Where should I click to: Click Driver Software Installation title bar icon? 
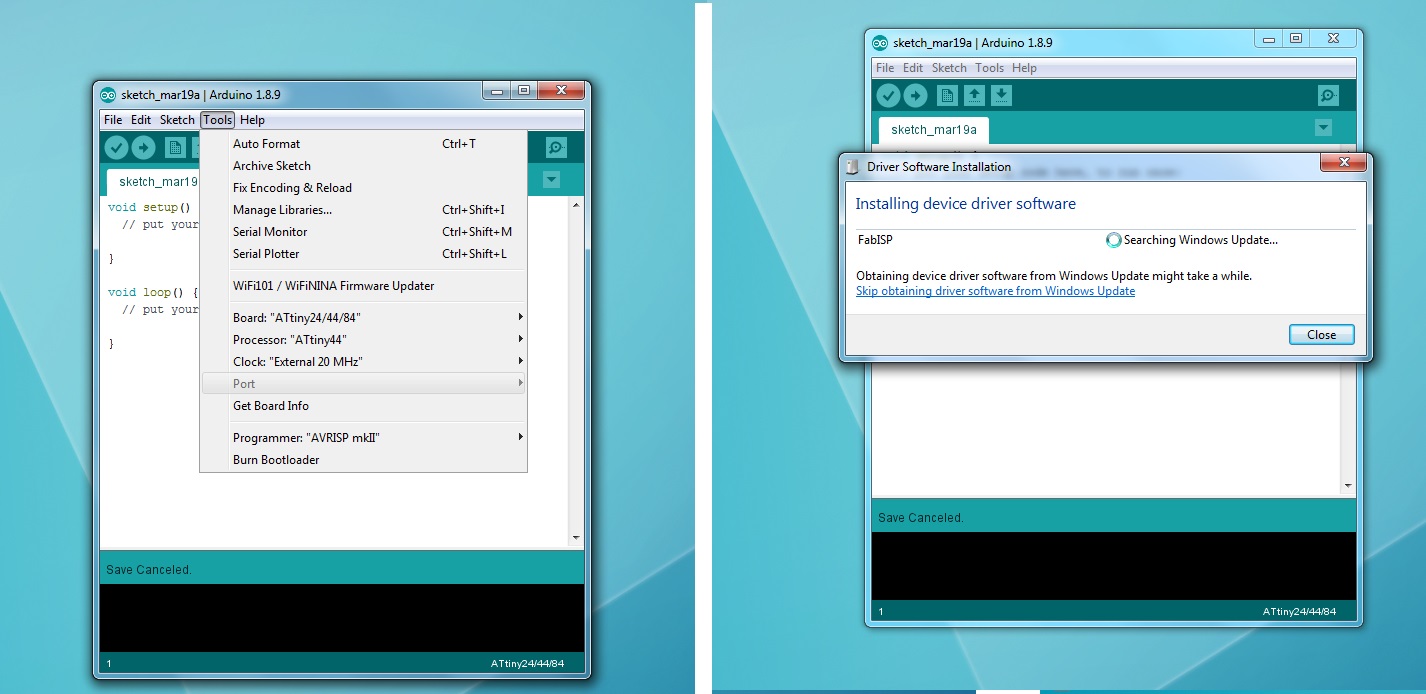[x=853, y=167]
